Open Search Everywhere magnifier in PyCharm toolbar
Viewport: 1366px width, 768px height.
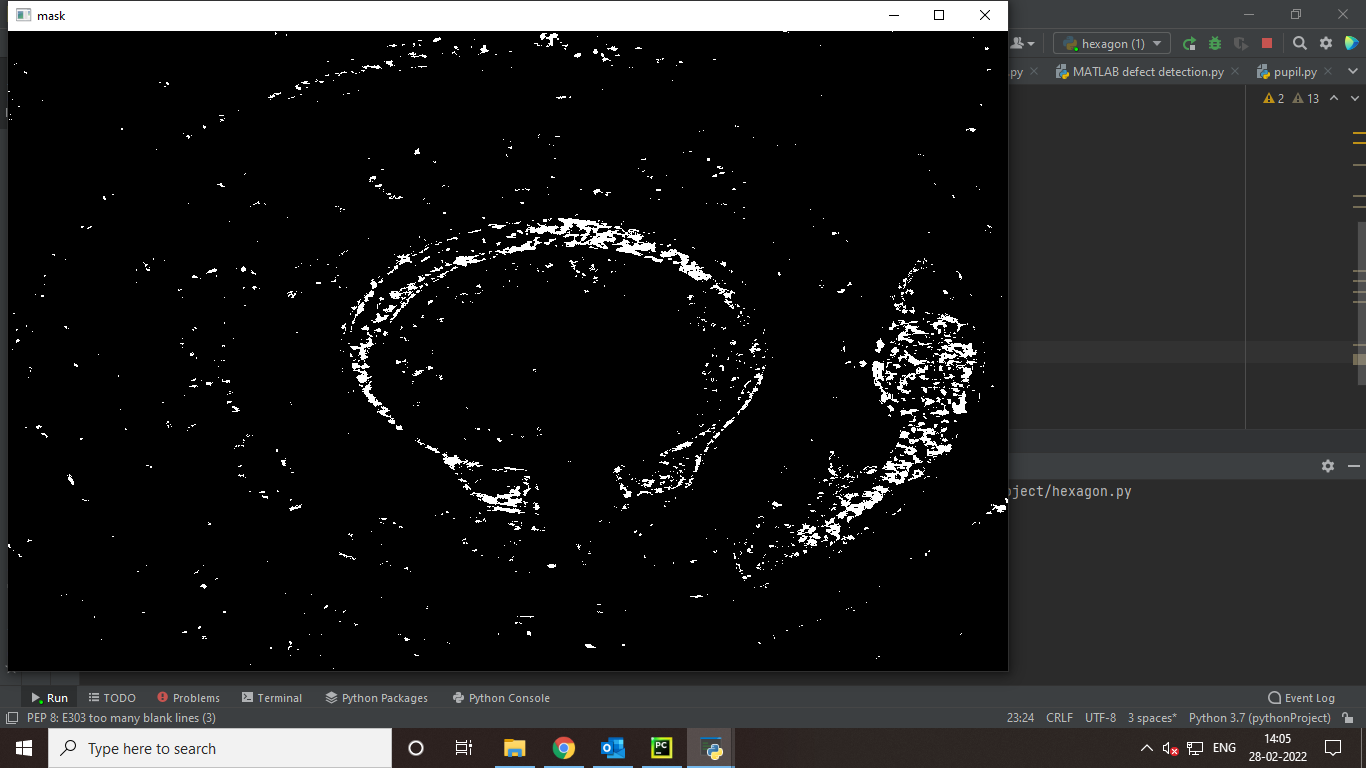[1300, 43]
